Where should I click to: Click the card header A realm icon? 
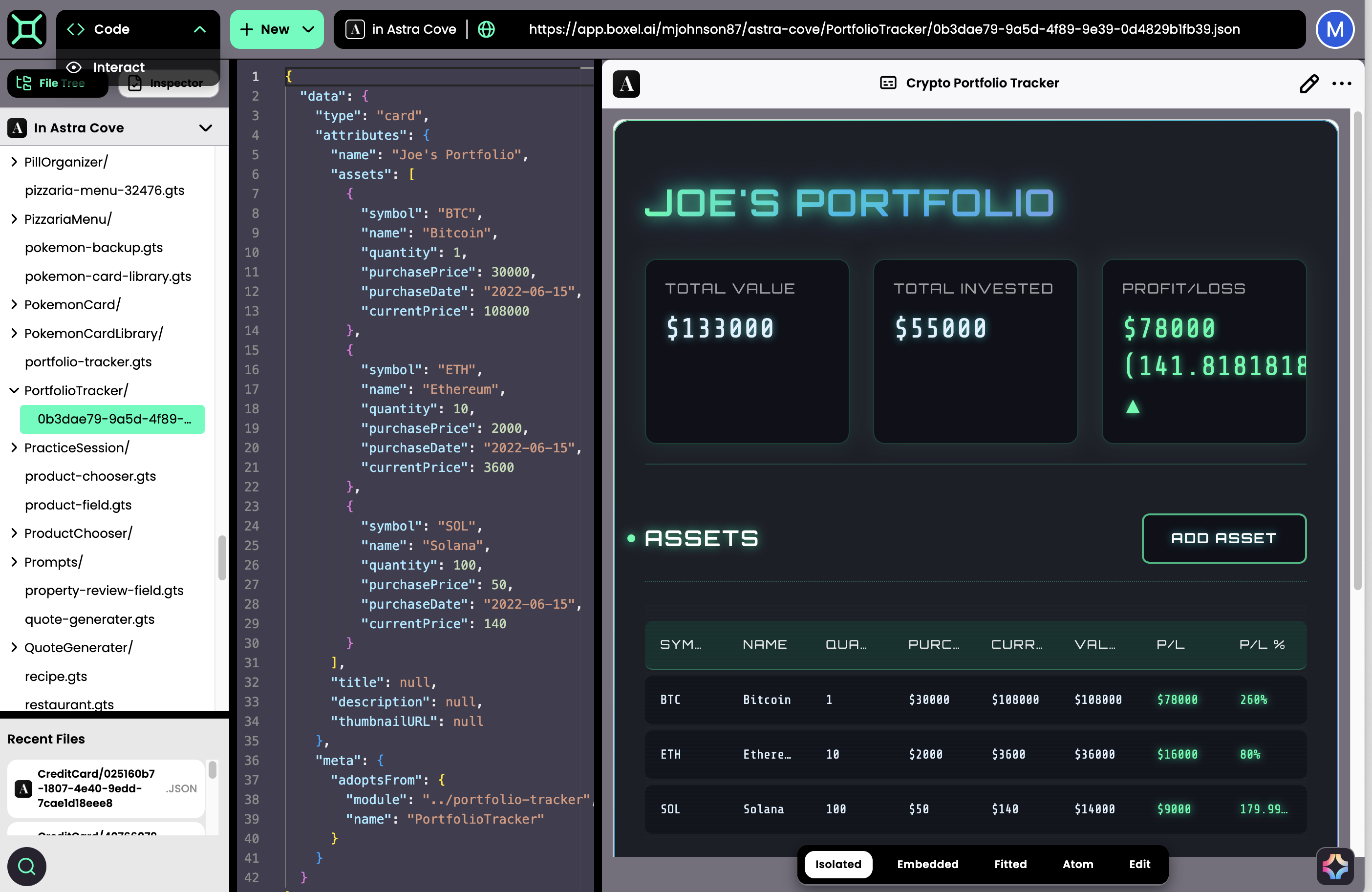click(626, 84)
